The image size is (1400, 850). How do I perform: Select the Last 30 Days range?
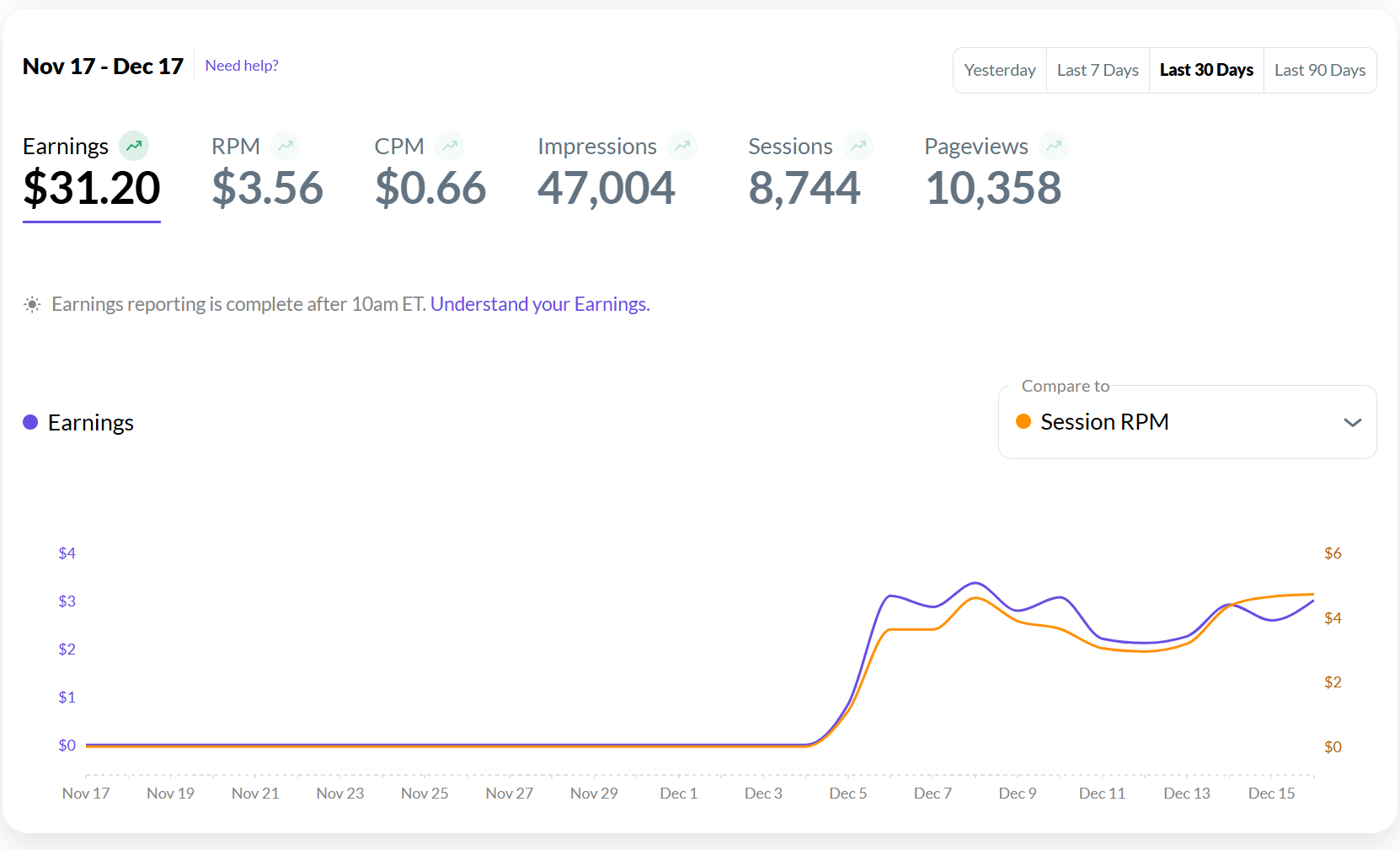point(1205,70)
